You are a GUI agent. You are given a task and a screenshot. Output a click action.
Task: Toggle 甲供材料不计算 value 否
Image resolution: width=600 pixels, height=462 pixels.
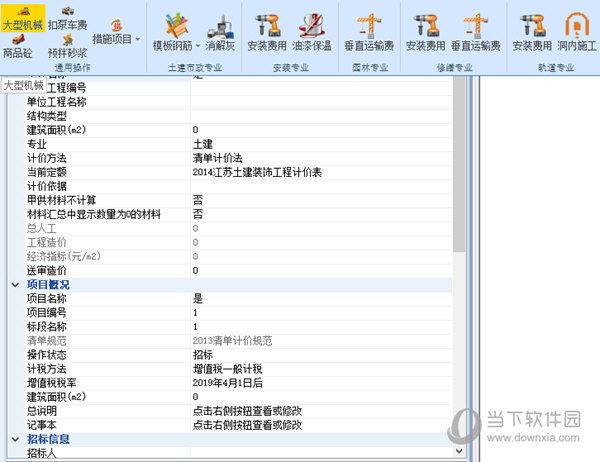[198, 200]
